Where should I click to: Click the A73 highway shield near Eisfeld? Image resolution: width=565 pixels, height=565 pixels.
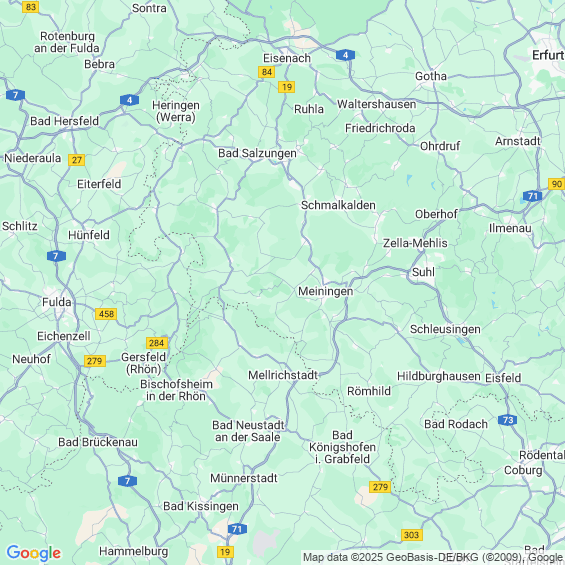tap(507, 420)
